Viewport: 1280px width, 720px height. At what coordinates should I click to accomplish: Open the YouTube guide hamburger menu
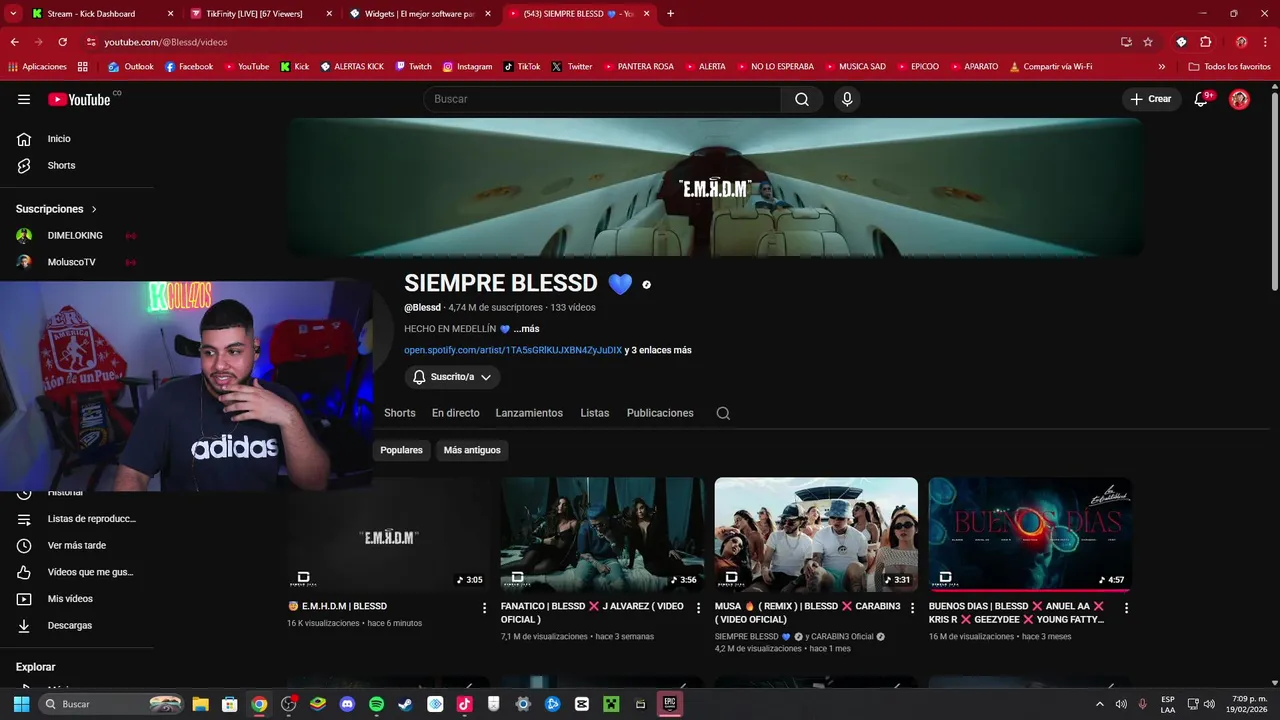click(x=24, y=99)
